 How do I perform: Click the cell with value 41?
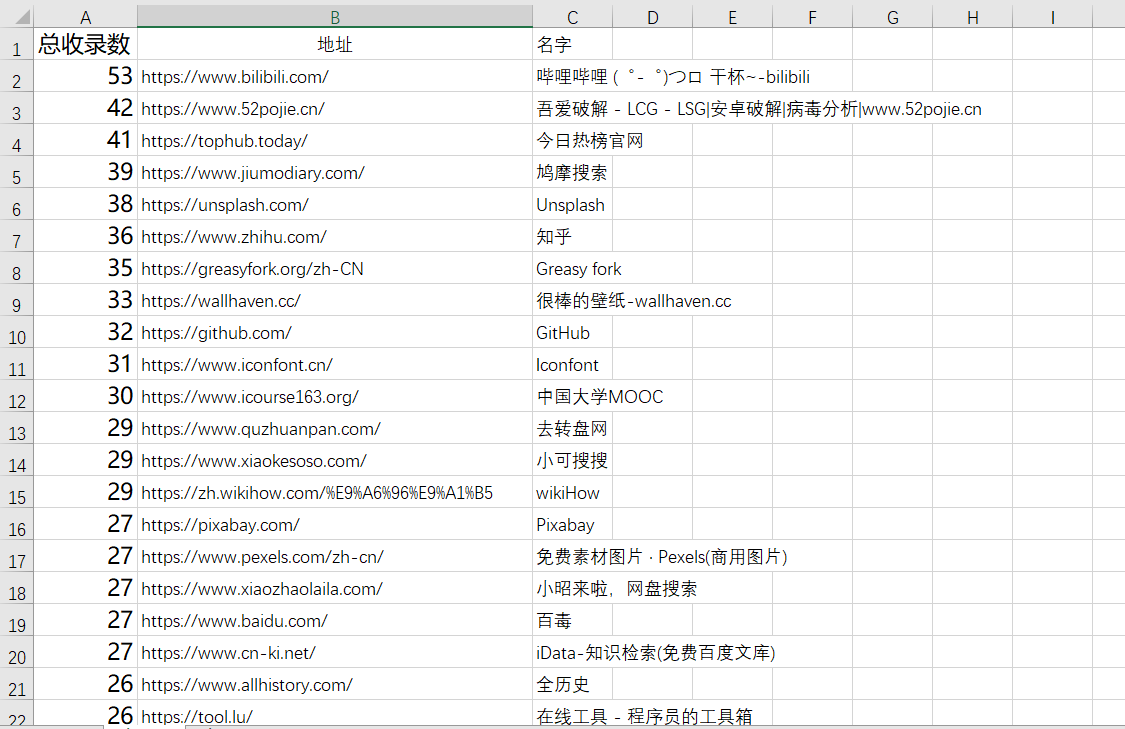point(85,140)
